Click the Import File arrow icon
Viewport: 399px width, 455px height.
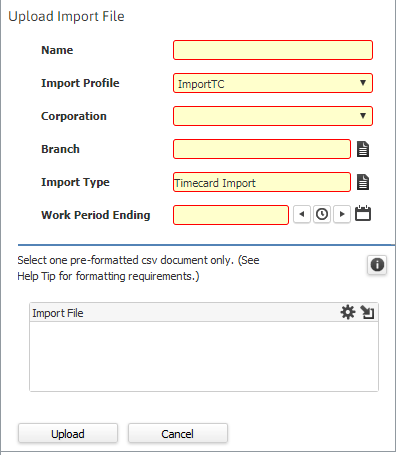tap(367, 312)
